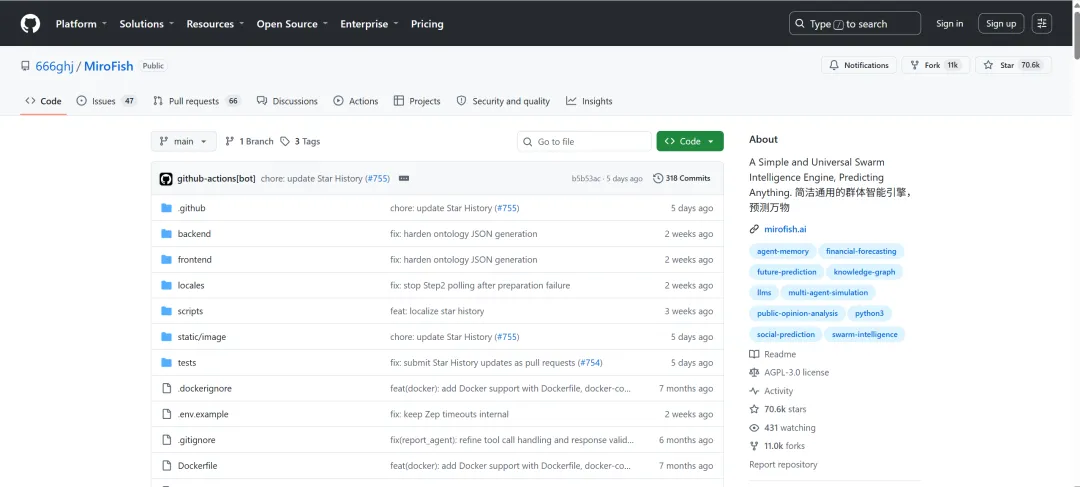The width and height of the screenshot is (1080, 487).
Task: Open the GitHub home logo
Action: pos(30,24)
